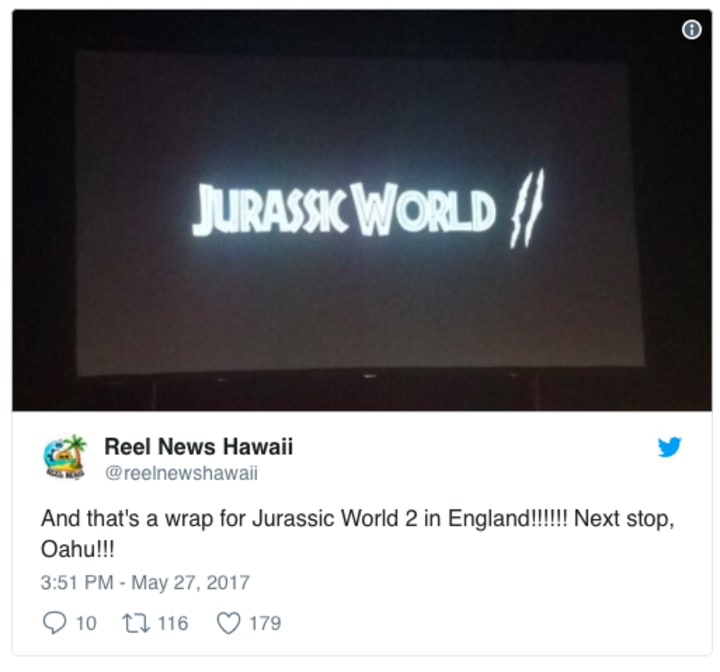Image resolution: width=720 pixels, height=672 pixels.
Task: Click the like count 179
Action: pos(265,623)
